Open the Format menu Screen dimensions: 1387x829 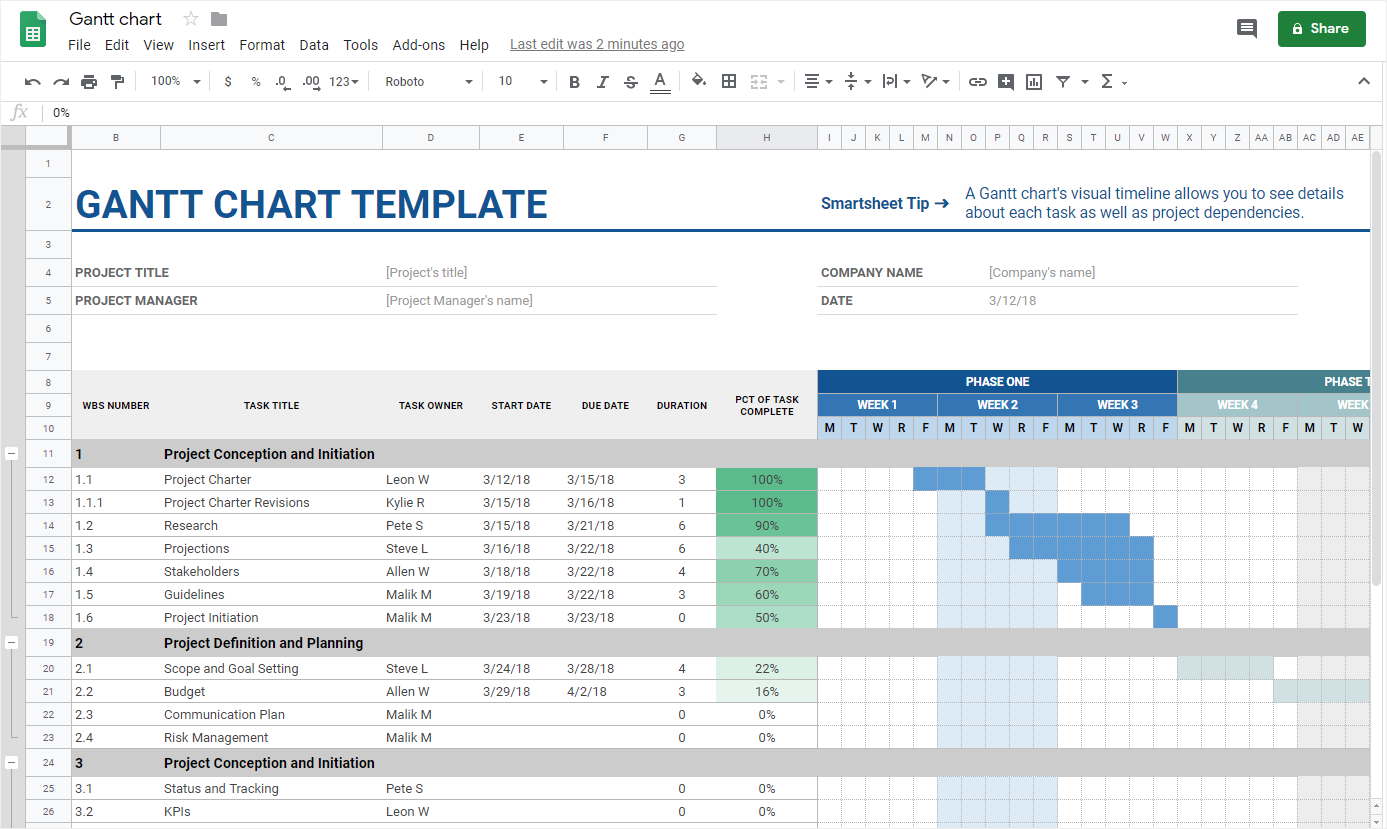[262, 45]
